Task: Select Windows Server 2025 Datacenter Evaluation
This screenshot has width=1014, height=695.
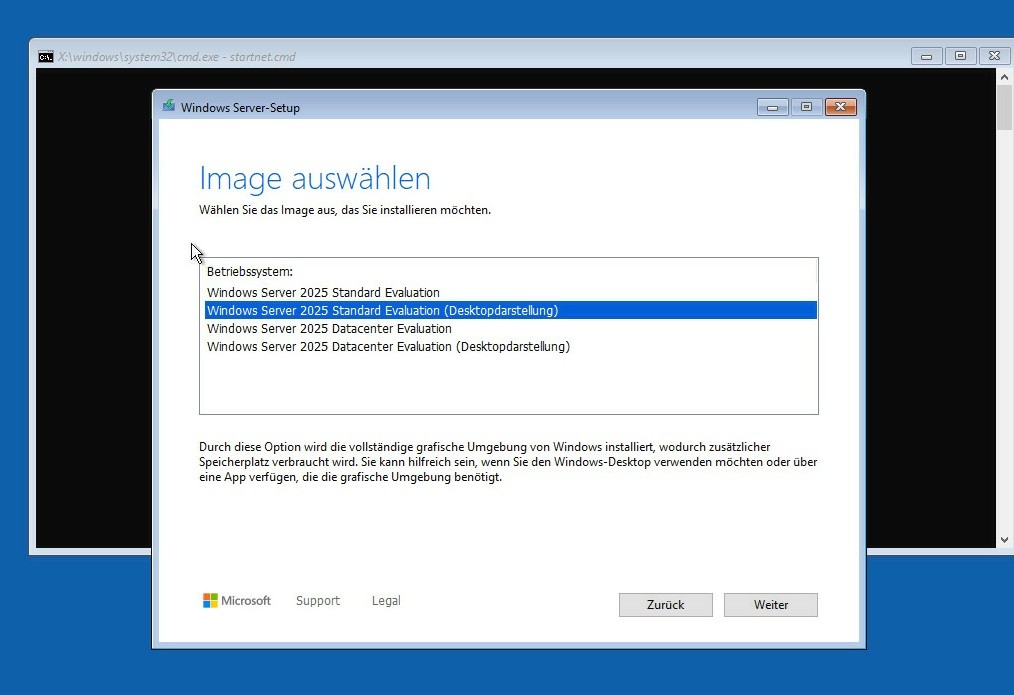Action: point(510,328)
